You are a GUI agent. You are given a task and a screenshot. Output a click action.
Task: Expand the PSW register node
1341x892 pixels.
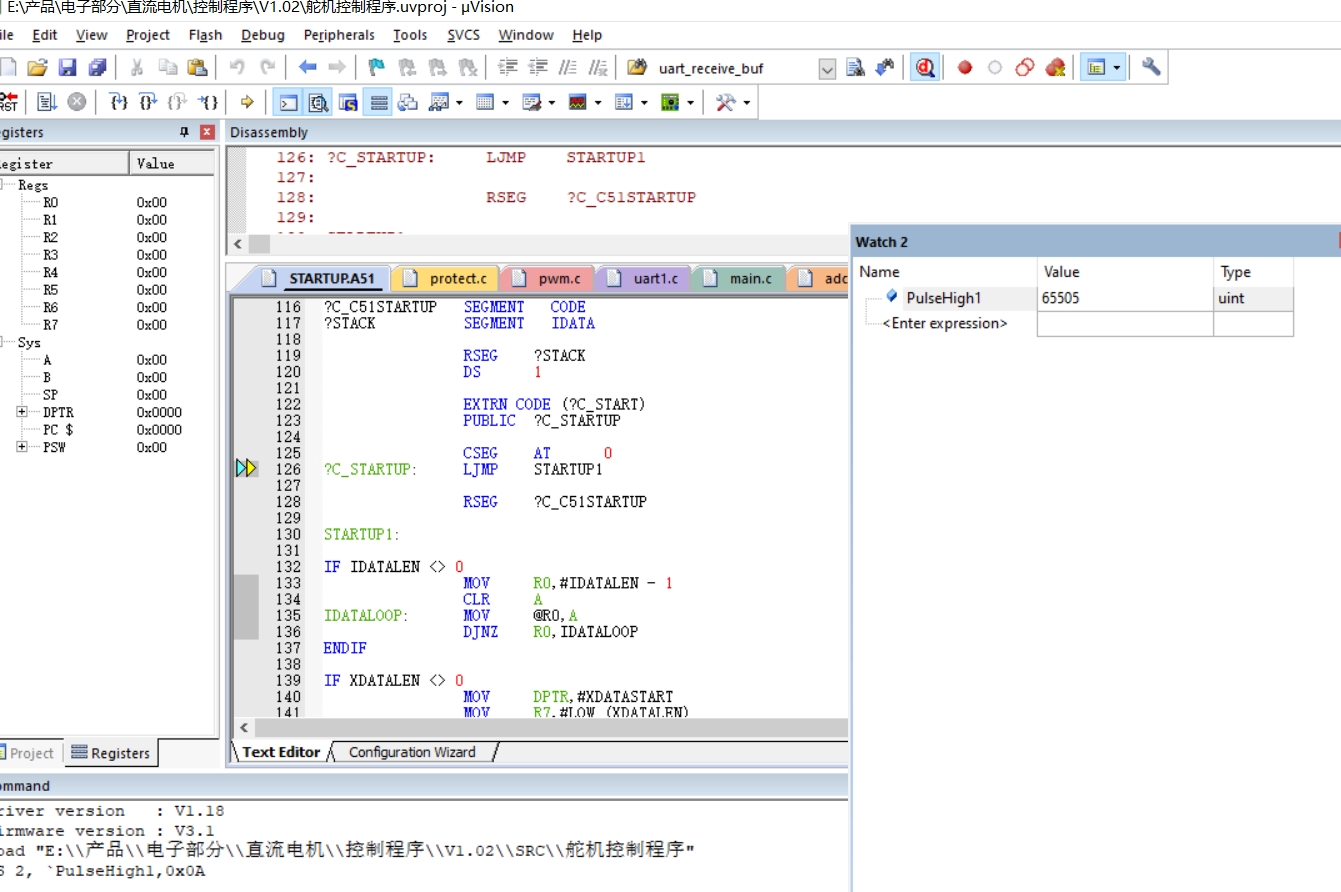click(22, 447)
